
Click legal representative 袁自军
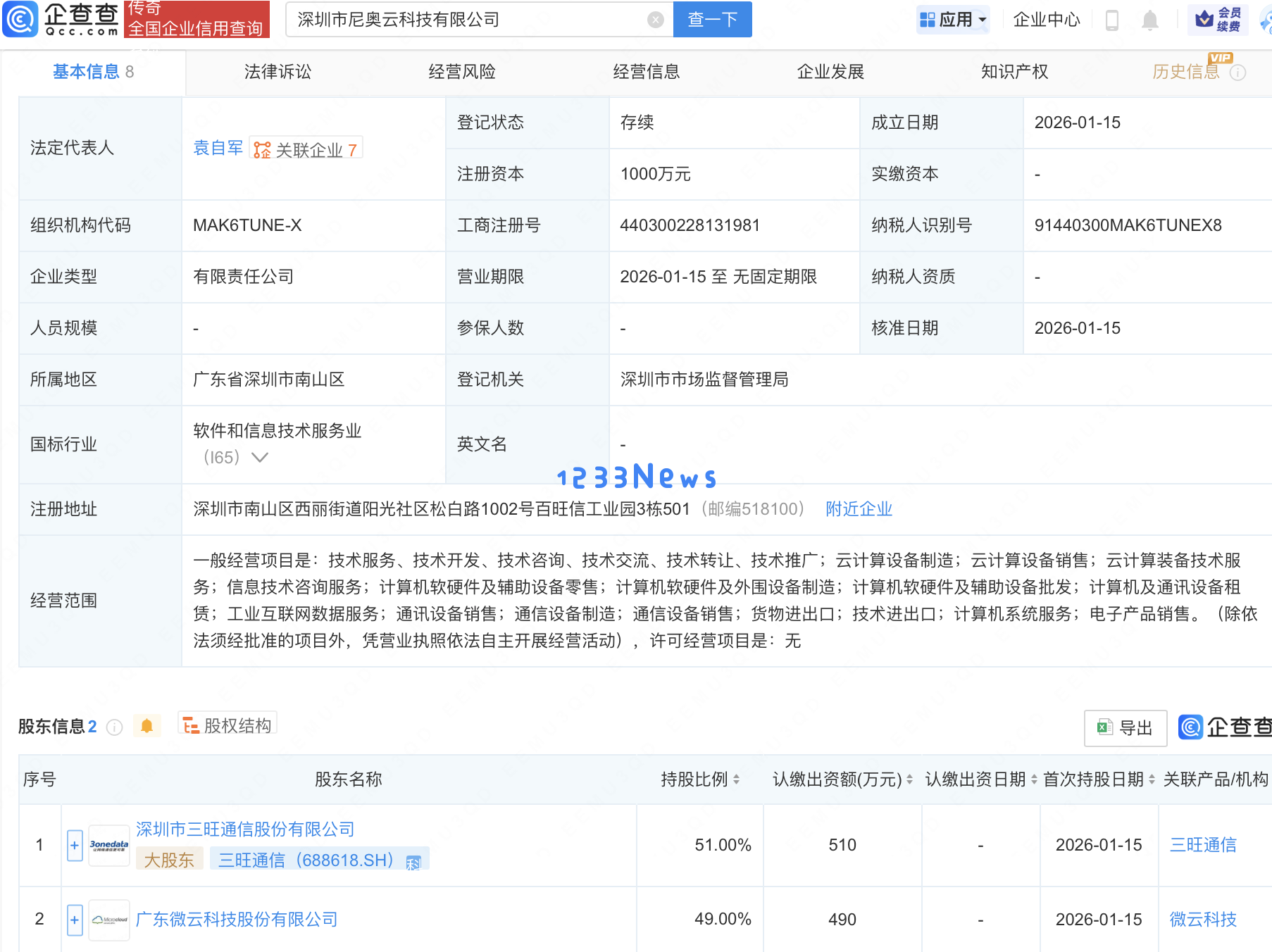[x=218, y=148]
